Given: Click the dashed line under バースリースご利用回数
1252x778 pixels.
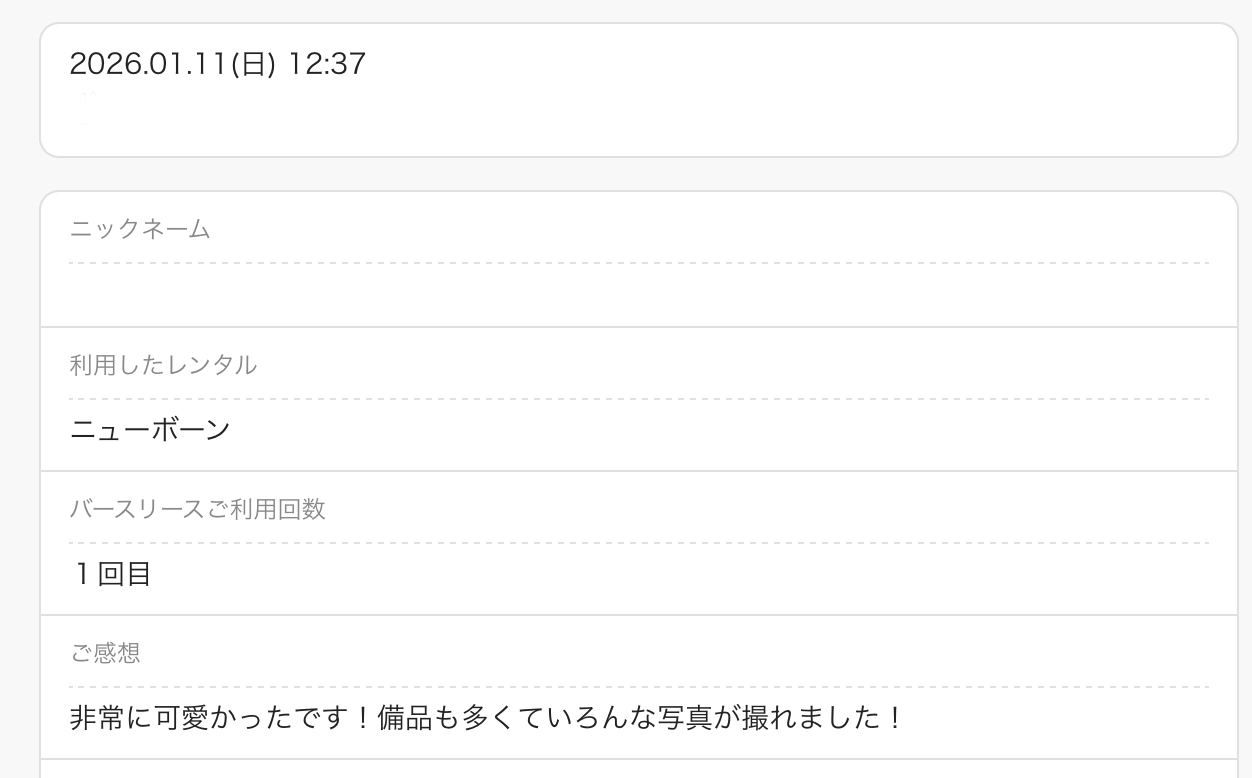Looking at the screenshot, I should [638, 543].
